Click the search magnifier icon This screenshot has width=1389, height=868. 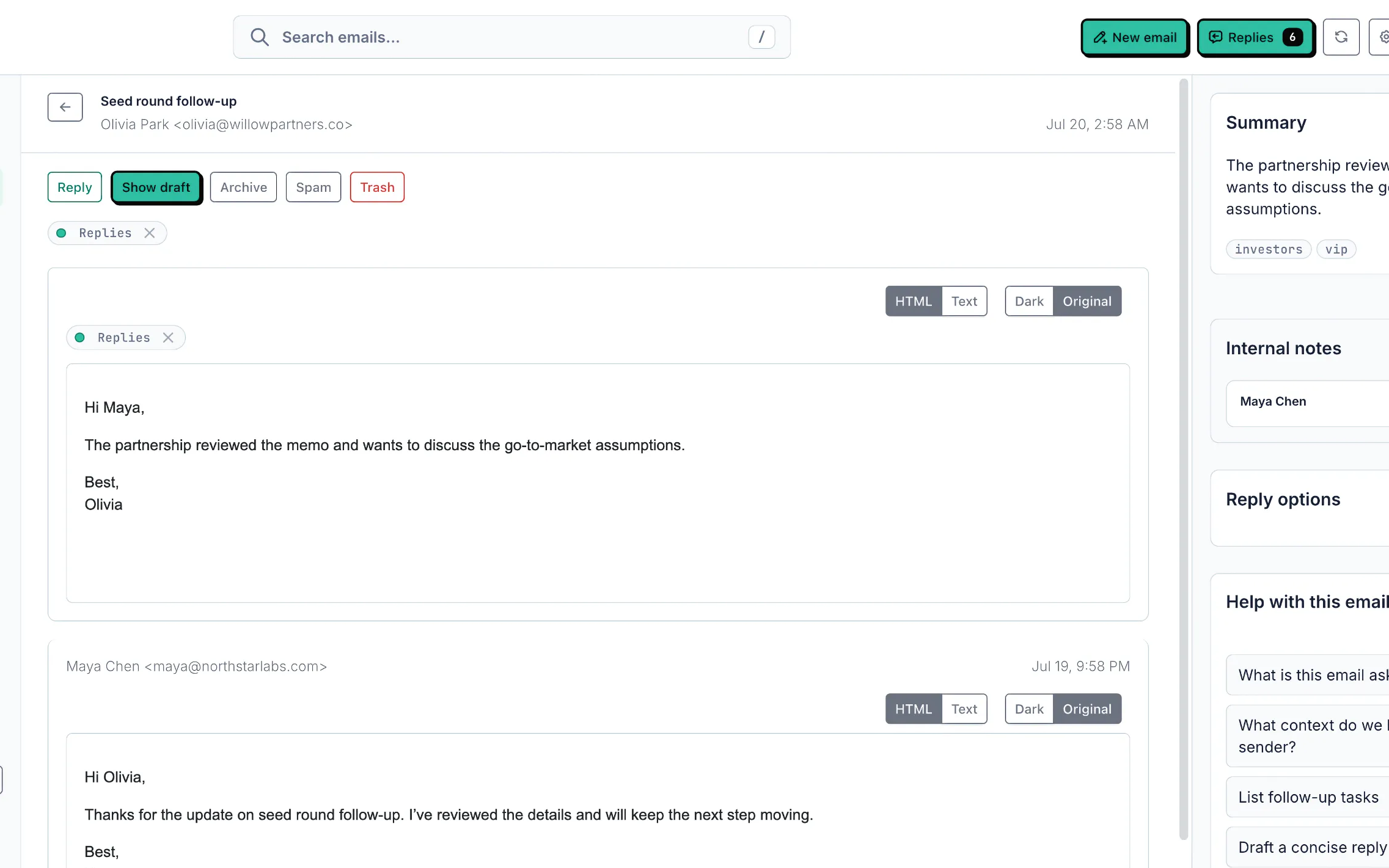pyautogui.click(x=259, y=37)
